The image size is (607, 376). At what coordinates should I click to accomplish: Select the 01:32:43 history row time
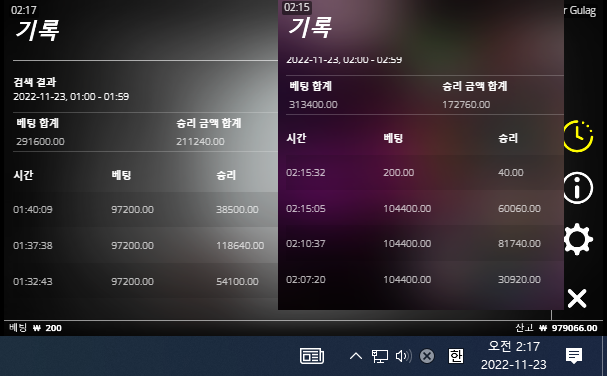[x=33, y=282]
